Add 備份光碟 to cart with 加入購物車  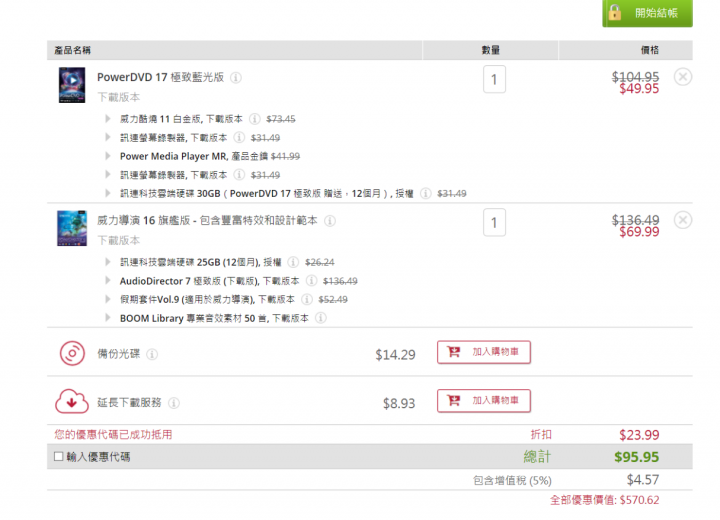tap(484, 352)
